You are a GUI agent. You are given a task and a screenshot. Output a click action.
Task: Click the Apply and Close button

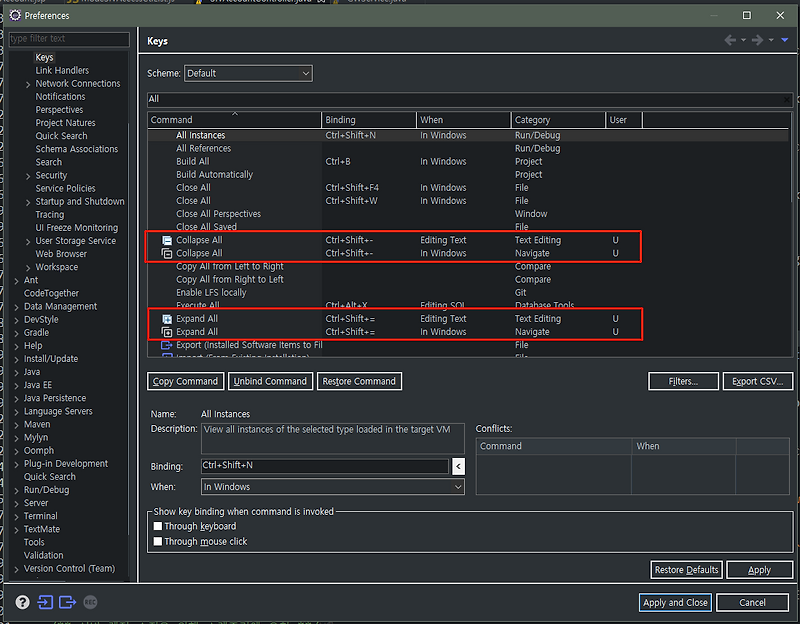click(x=676, y=603)
